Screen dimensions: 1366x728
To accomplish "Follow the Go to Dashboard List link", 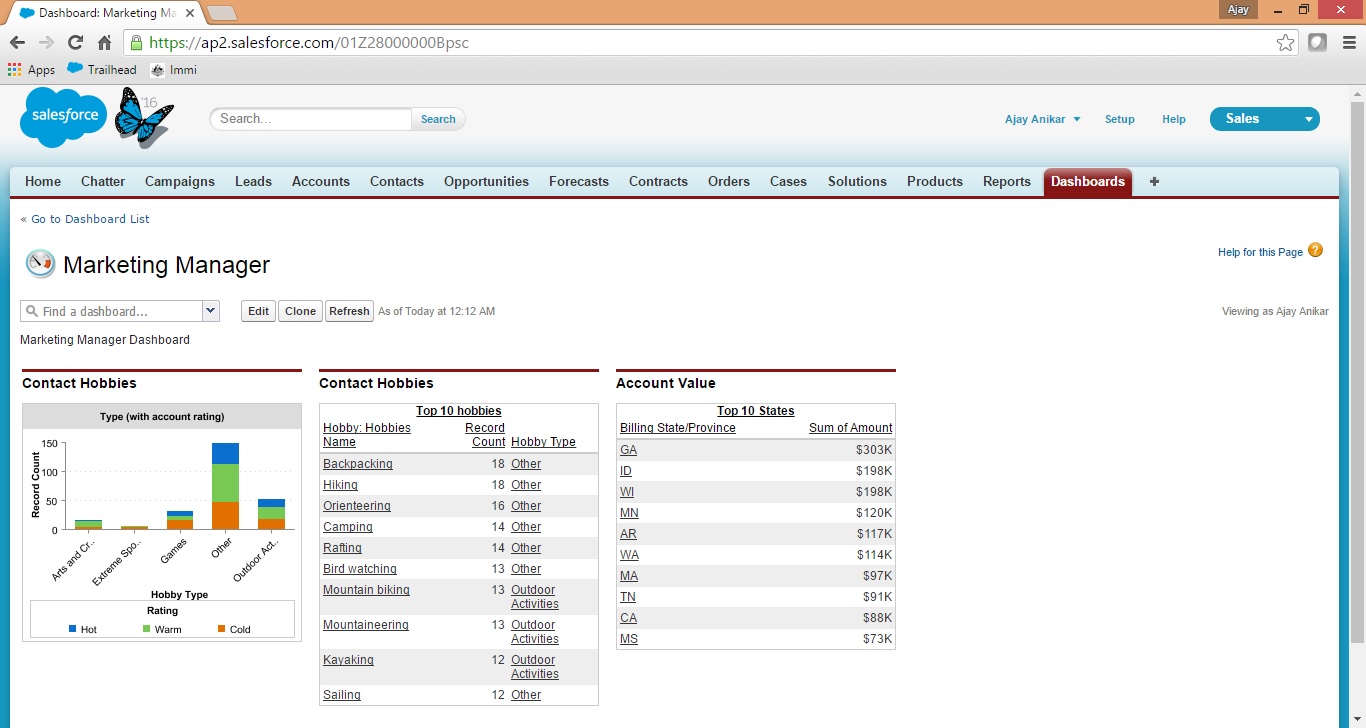I will (90, 219).
